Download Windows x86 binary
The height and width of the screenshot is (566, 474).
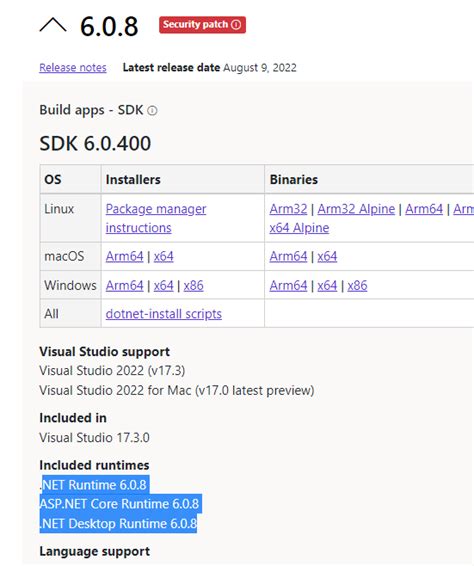pyautogui.click(x=357, y=286)
